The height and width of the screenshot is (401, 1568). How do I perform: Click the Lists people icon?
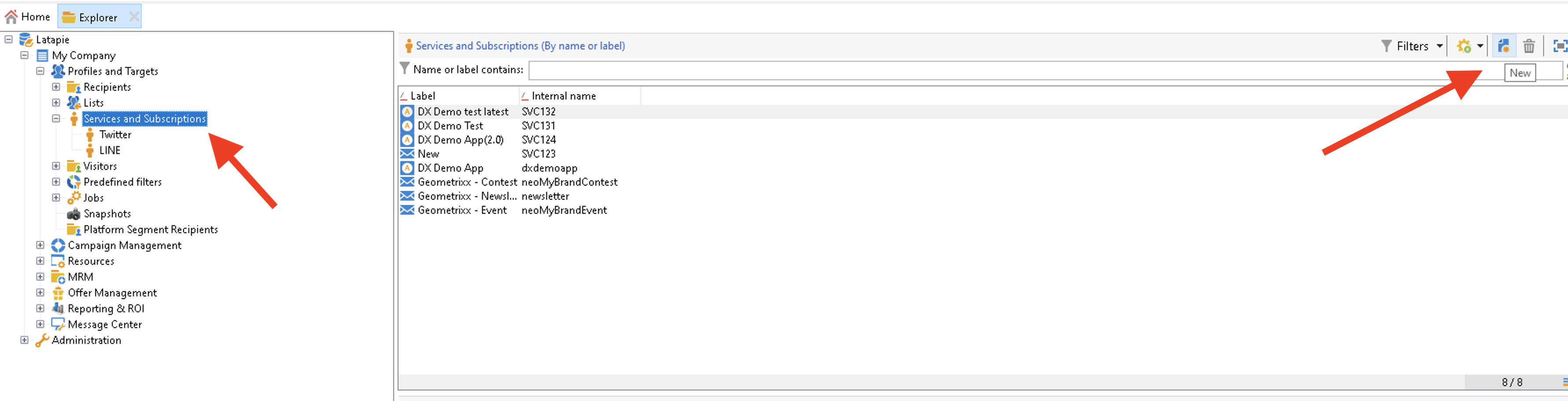point(74,103)
